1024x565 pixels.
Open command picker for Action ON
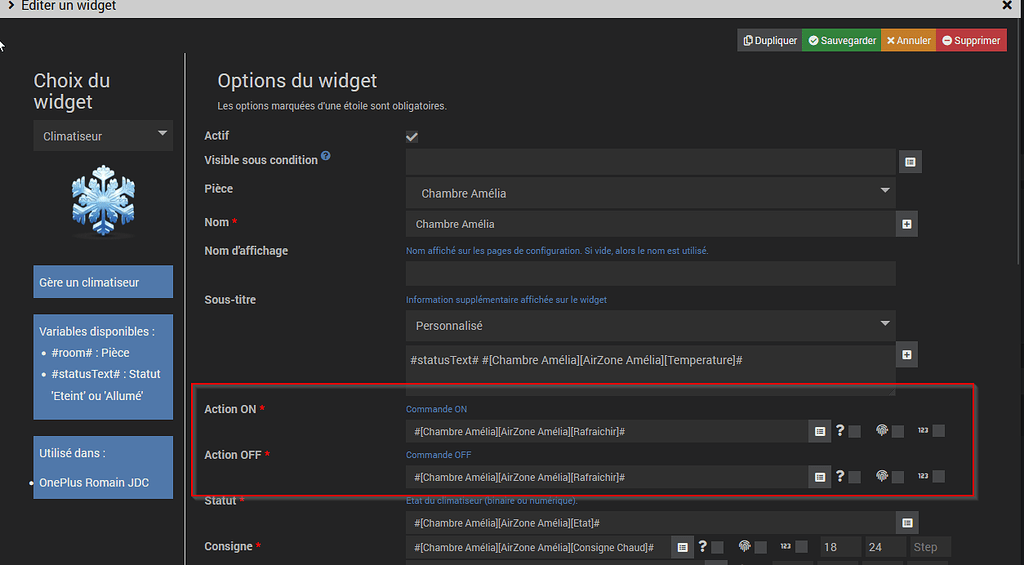(x=820, y=431)
